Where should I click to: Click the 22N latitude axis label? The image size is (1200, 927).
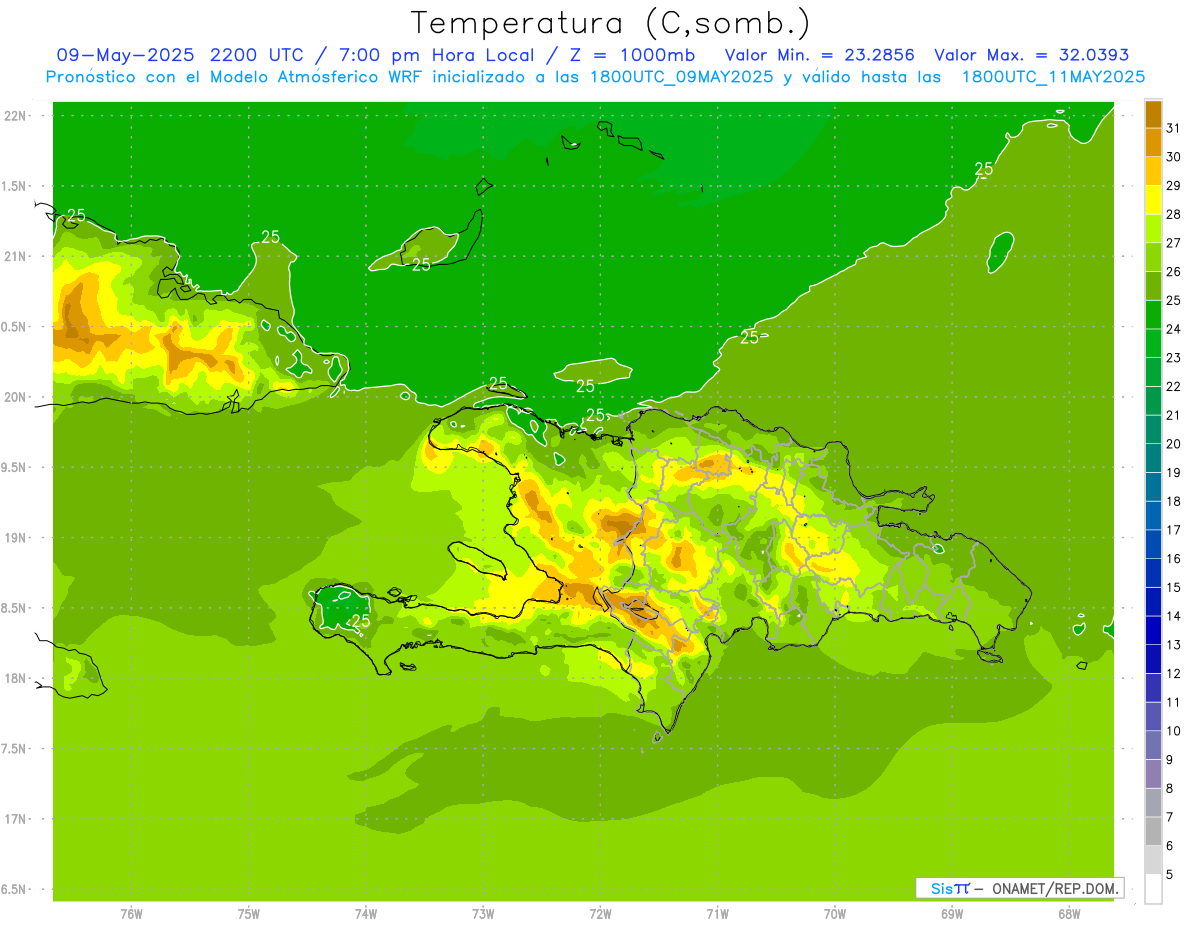pyautogui.click(x=16, y=116)
